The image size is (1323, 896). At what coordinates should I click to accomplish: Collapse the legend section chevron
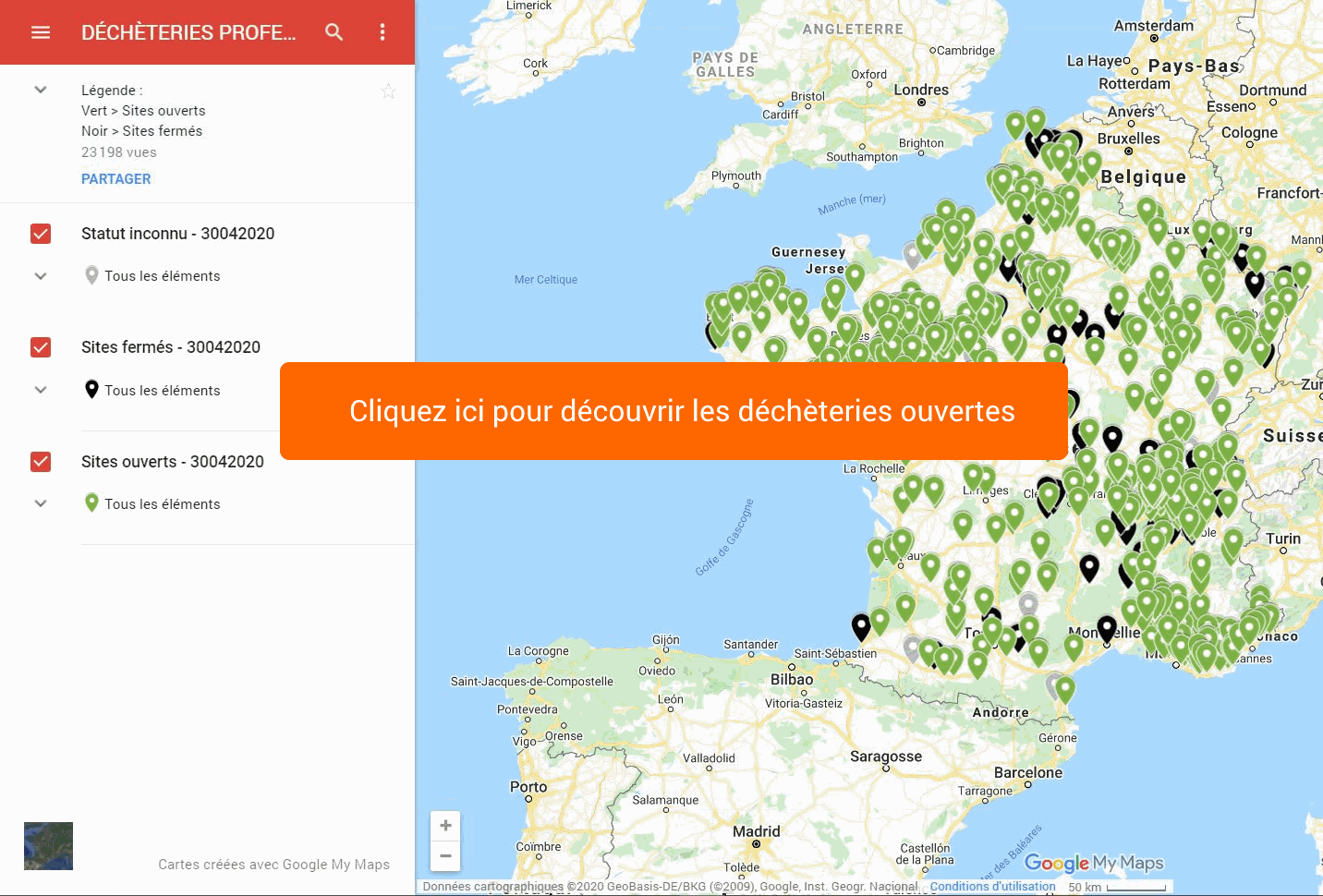[41, 90]
